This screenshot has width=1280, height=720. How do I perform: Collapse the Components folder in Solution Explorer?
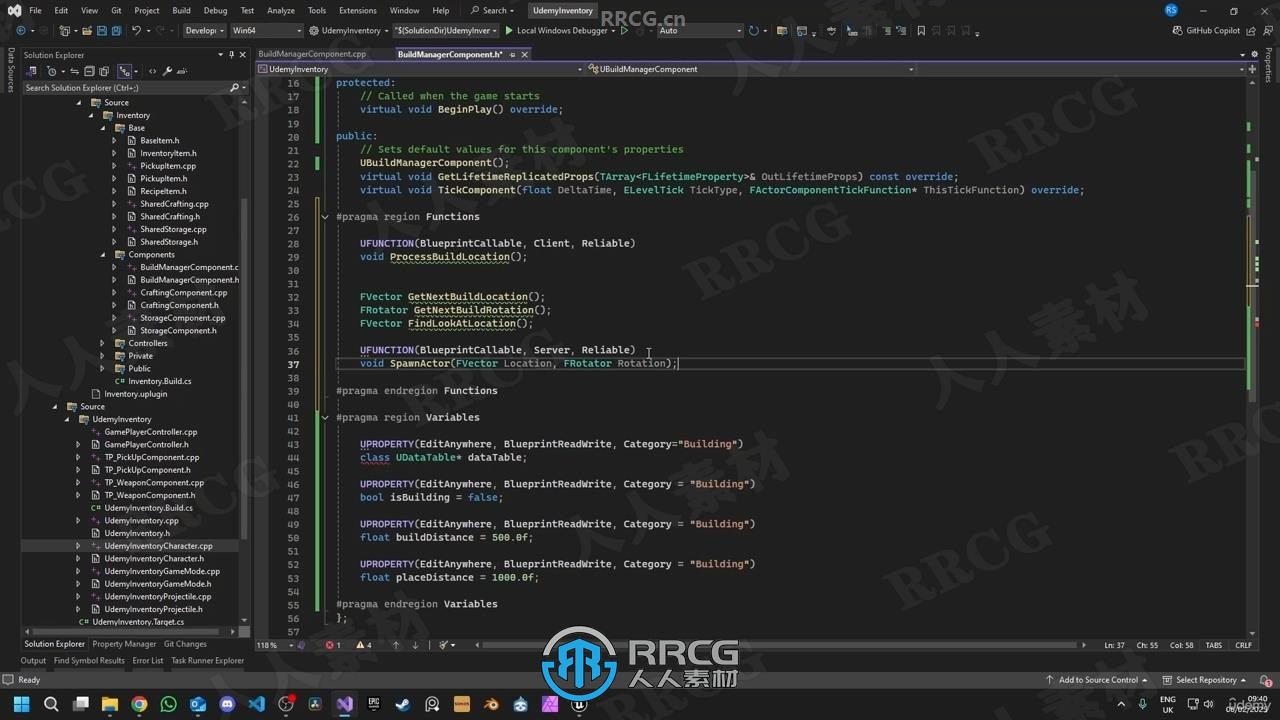pos(103,255)
